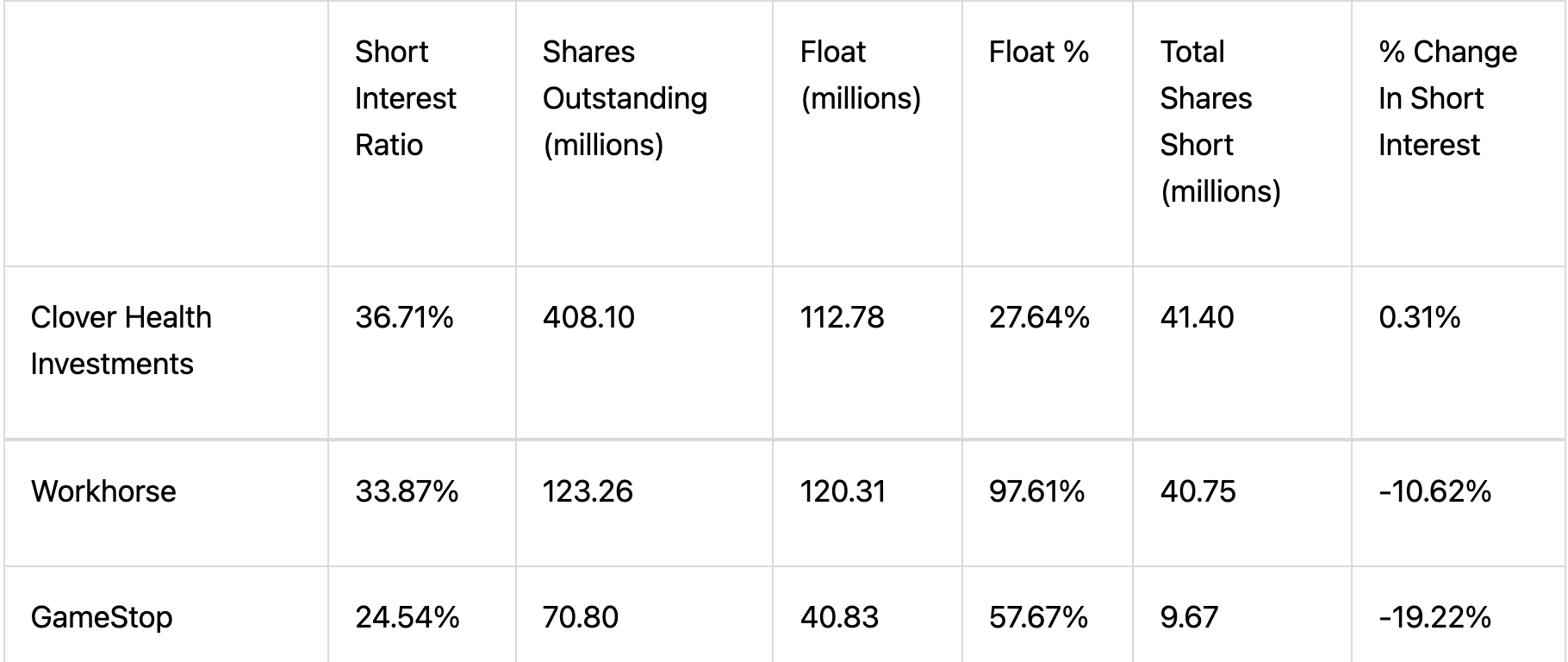Select the % Change In Short Interest header

click(x=1447, y=98)
